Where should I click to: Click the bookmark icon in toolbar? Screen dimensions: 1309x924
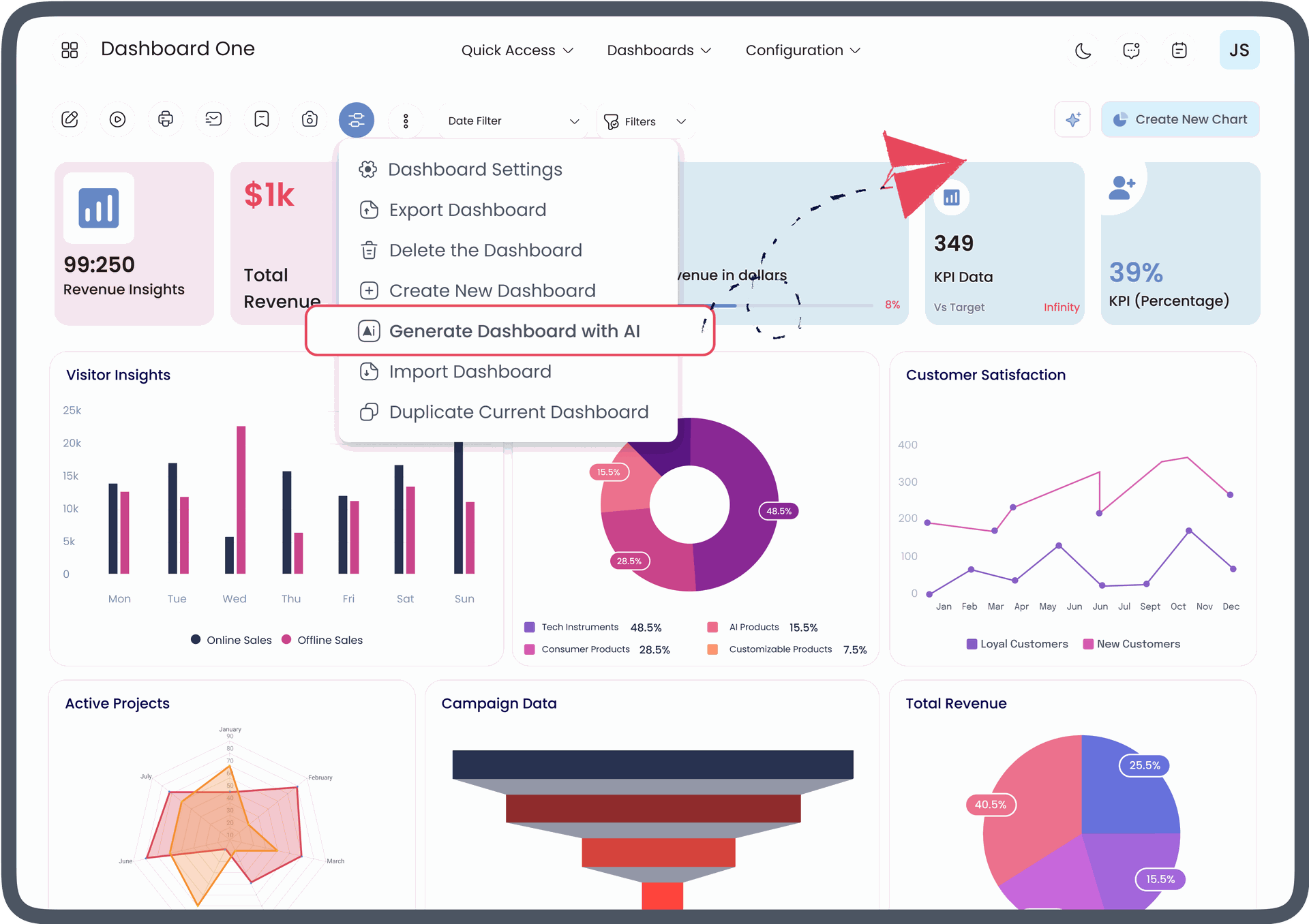262,120
